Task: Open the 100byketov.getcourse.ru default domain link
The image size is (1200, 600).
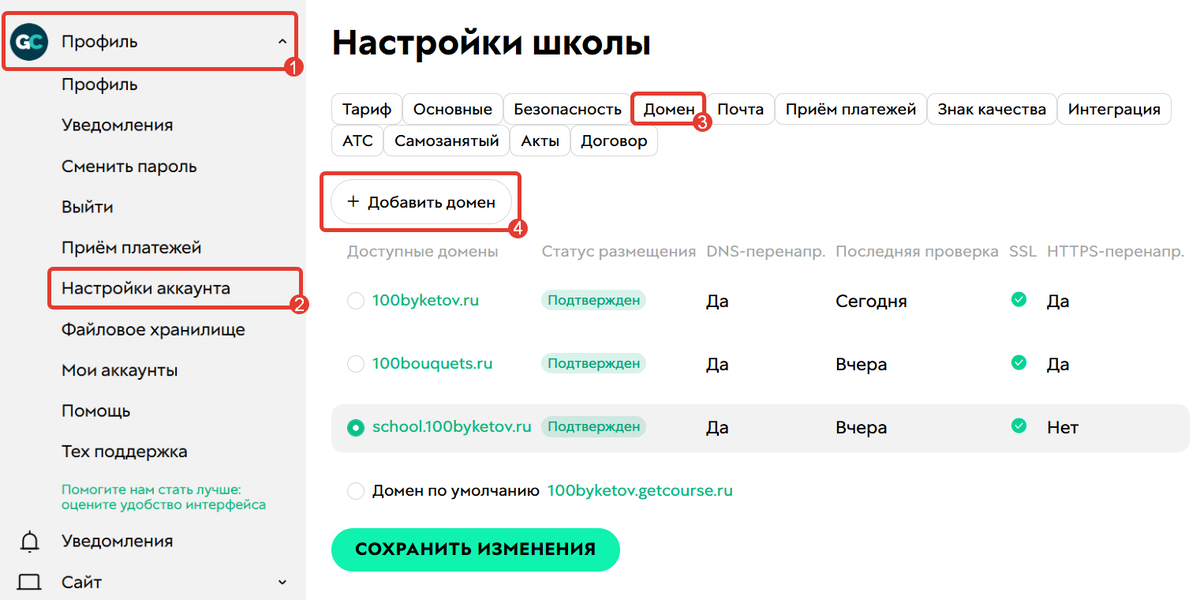Action: [x=640, y=491]
